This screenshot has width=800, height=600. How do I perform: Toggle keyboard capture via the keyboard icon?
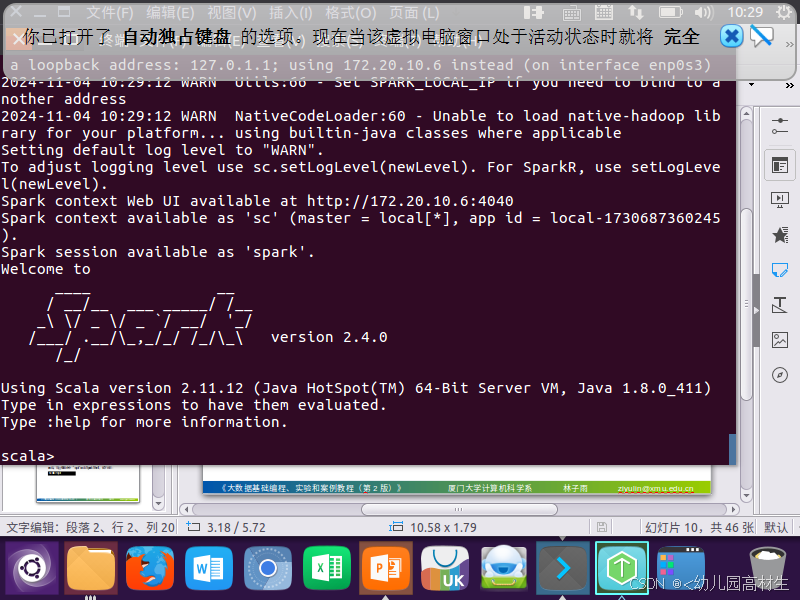[573, 10]
